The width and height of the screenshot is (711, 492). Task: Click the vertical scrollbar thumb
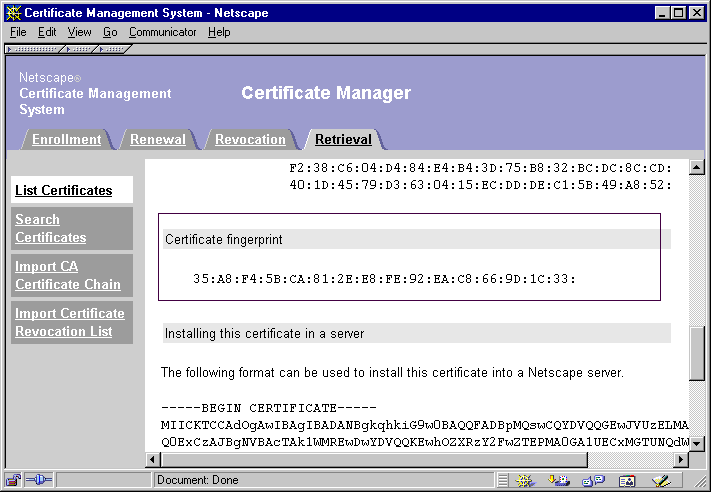click(x=696, y=353)
